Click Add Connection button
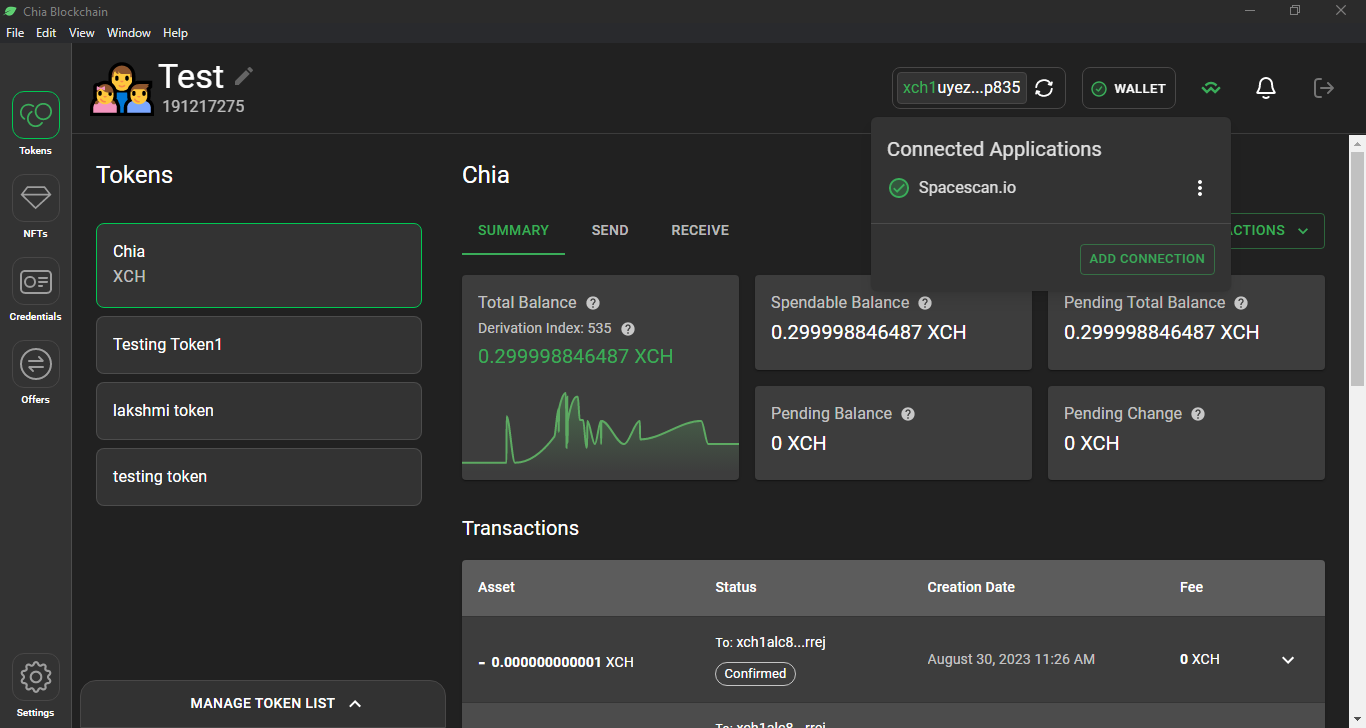 point(1147,259)
